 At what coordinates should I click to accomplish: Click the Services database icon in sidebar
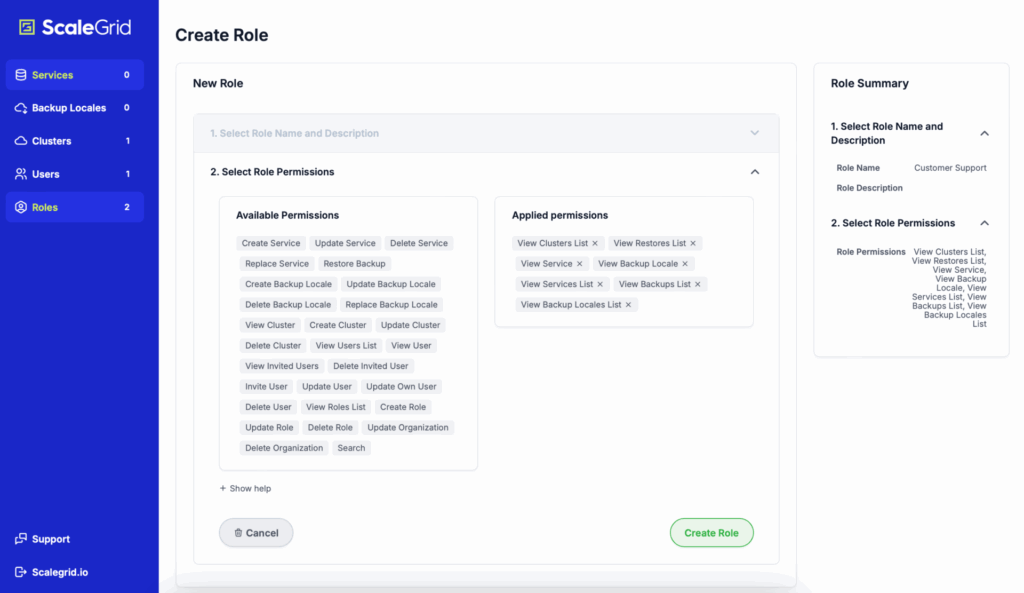click(x=21, y=75)
